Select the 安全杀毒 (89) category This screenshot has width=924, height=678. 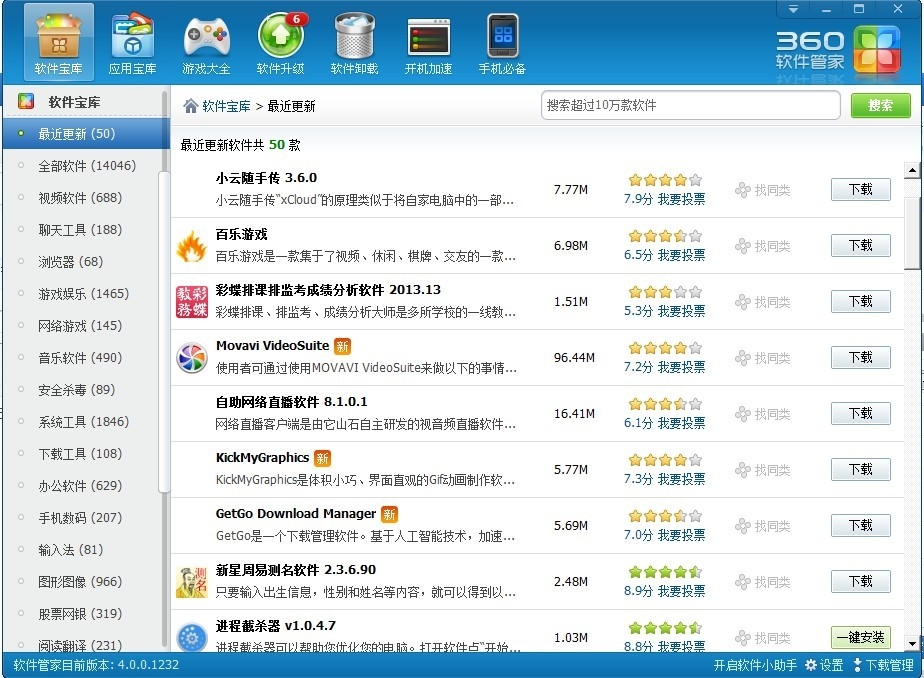pyautogui.click(x=76, y=390)
